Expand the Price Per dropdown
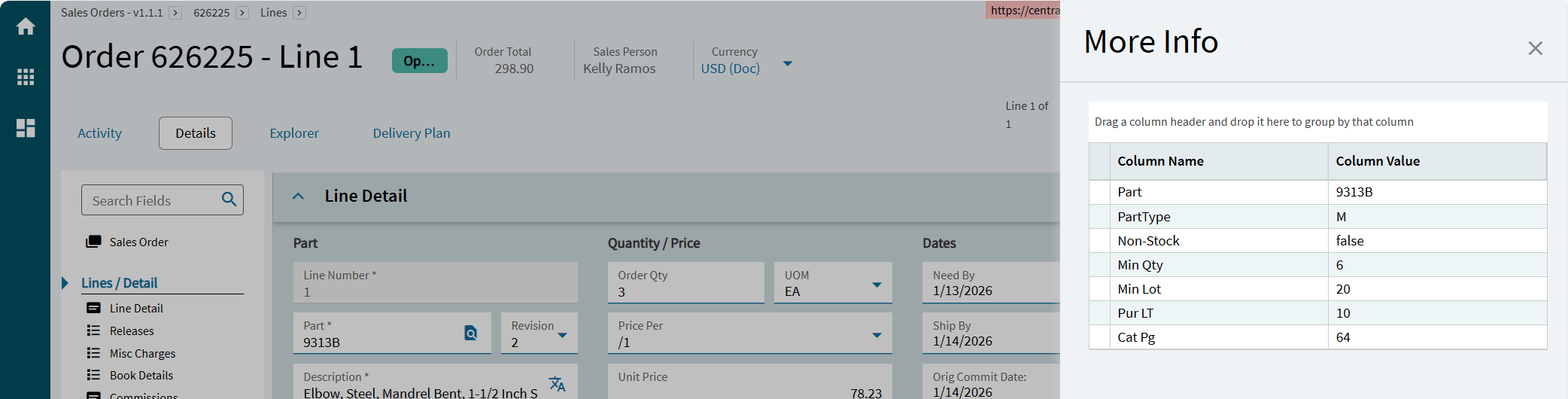The image size is (1568, 399). (x=877, y=335)
